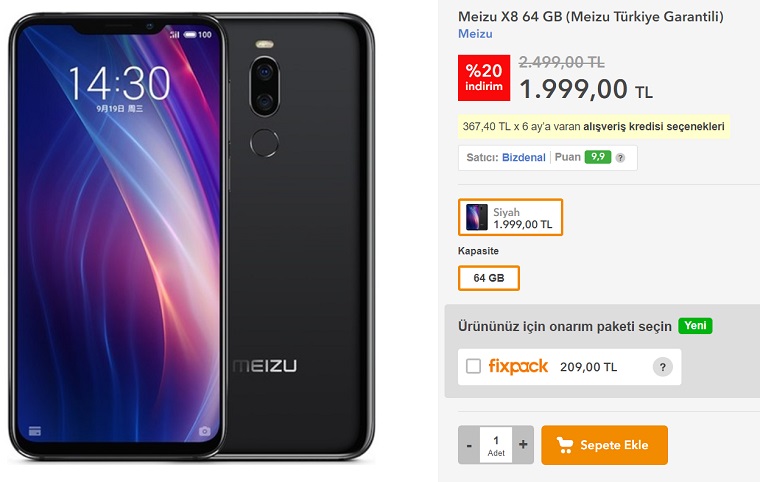
Task: Decrease quantity with the minus button
Action: click(469, 445)
